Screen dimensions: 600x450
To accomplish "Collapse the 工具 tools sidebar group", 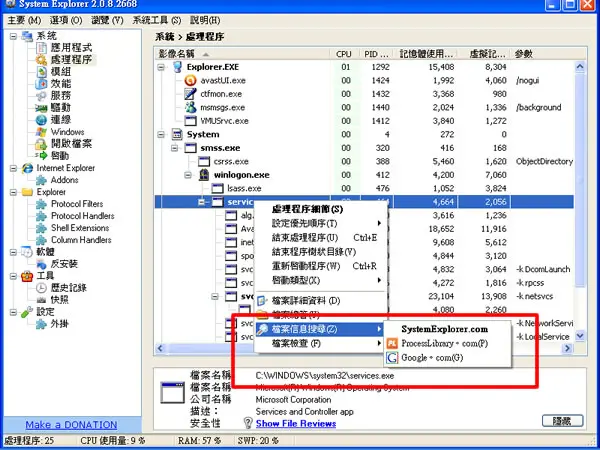I will (13, 276).
